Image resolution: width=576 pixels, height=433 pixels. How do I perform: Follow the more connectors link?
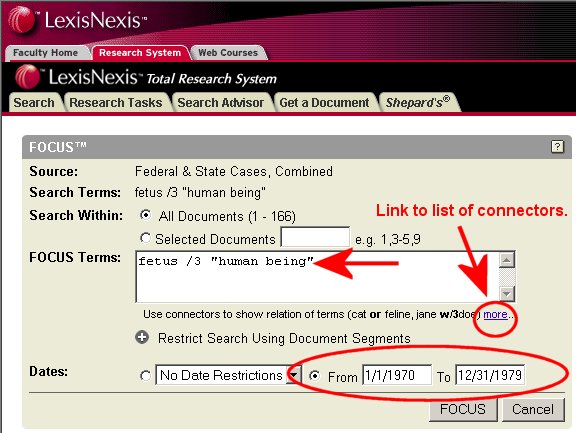coord(496,314)
